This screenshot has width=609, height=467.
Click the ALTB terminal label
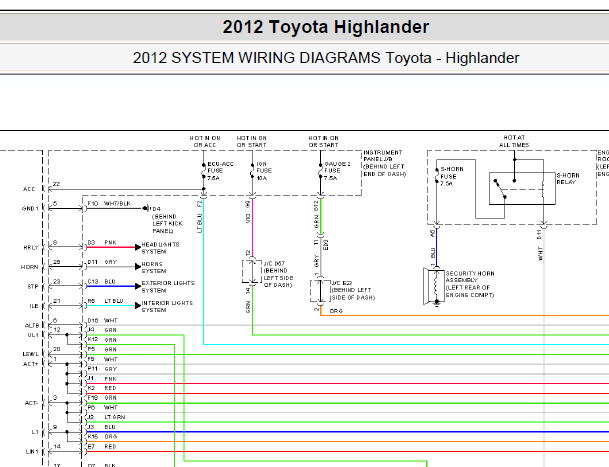[32, 326]
